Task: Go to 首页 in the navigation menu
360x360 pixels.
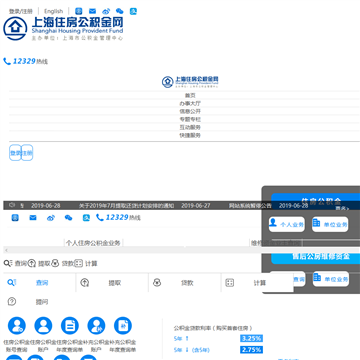Action: [x=190, y=95]
